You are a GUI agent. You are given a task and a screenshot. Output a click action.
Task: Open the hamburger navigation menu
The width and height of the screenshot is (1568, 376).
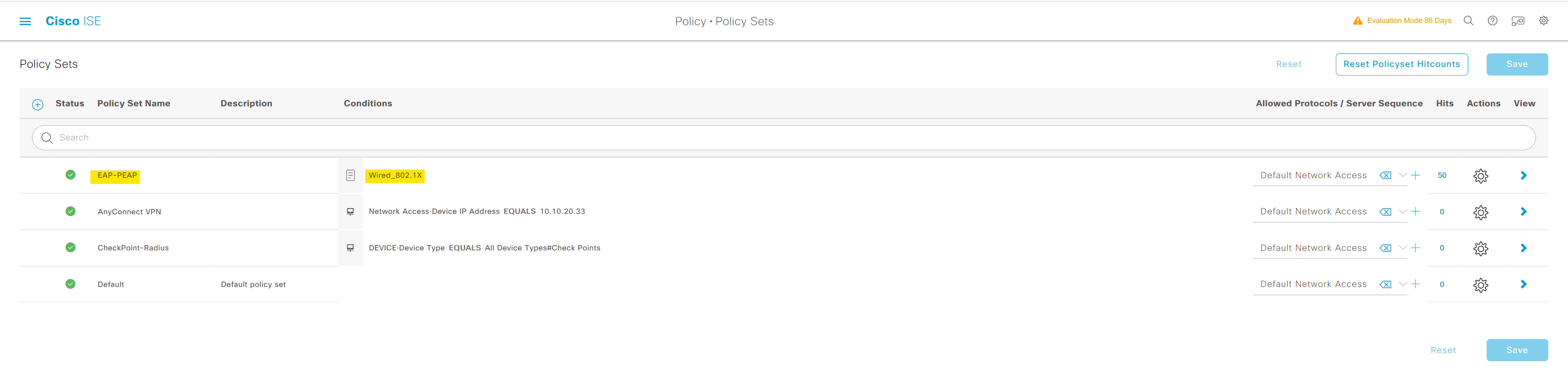24,21
